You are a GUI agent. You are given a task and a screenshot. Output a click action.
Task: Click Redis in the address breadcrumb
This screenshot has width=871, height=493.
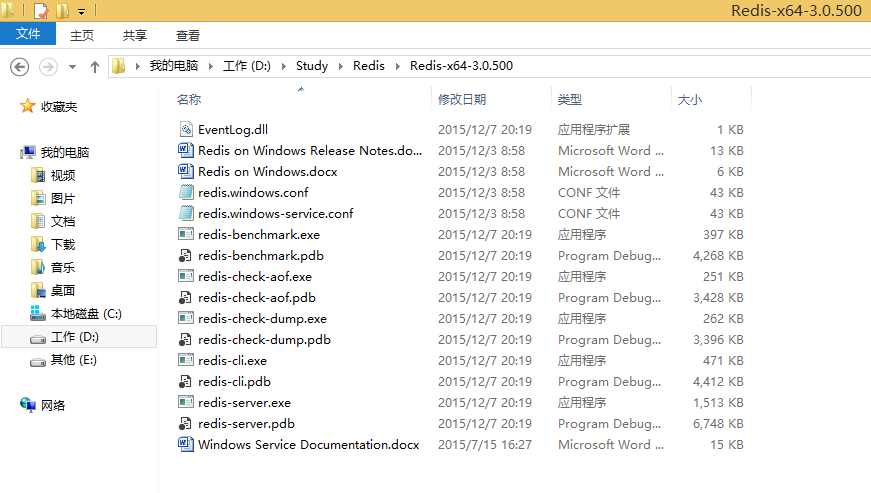(369, 66)
